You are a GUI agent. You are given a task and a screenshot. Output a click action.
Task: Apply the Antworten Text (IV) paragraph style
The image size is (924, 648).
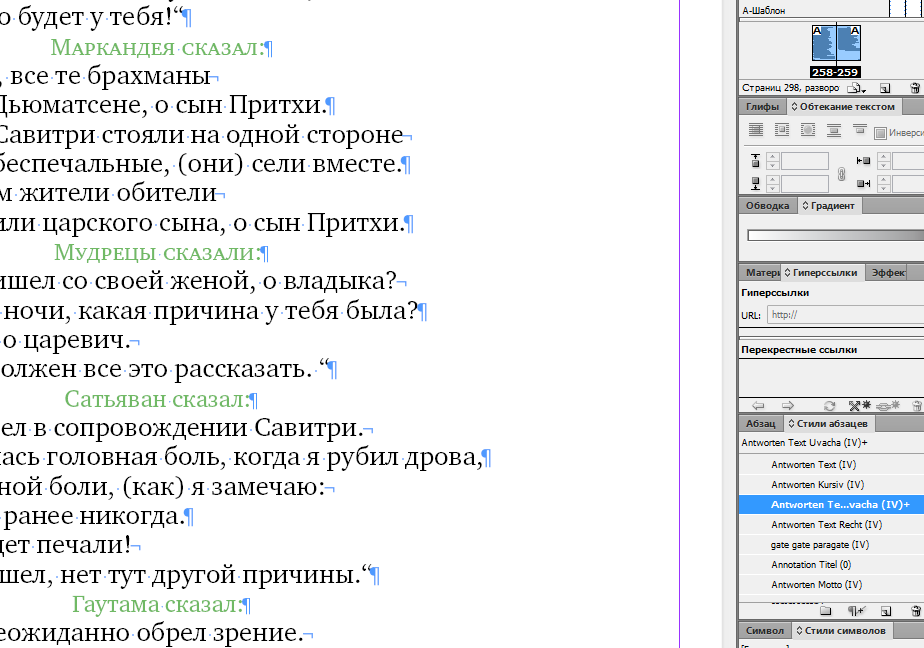pyautogui.click(x=831, y=465)
